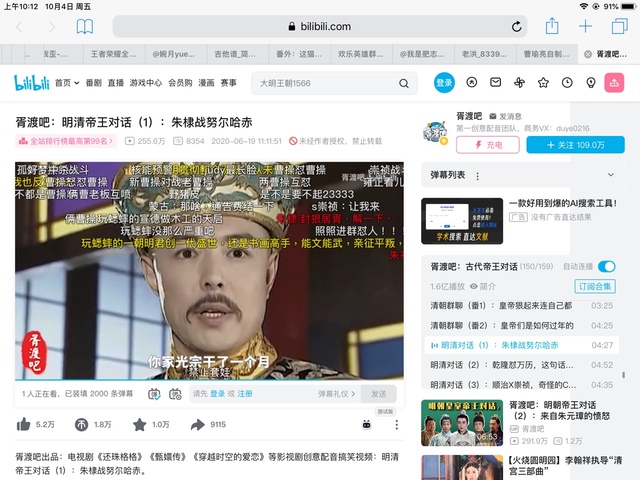The width and height of the screenshot is (640, 480).
Task: Open Safari share sheet icon
Action: pyautogui.click(x=550, y=26)
